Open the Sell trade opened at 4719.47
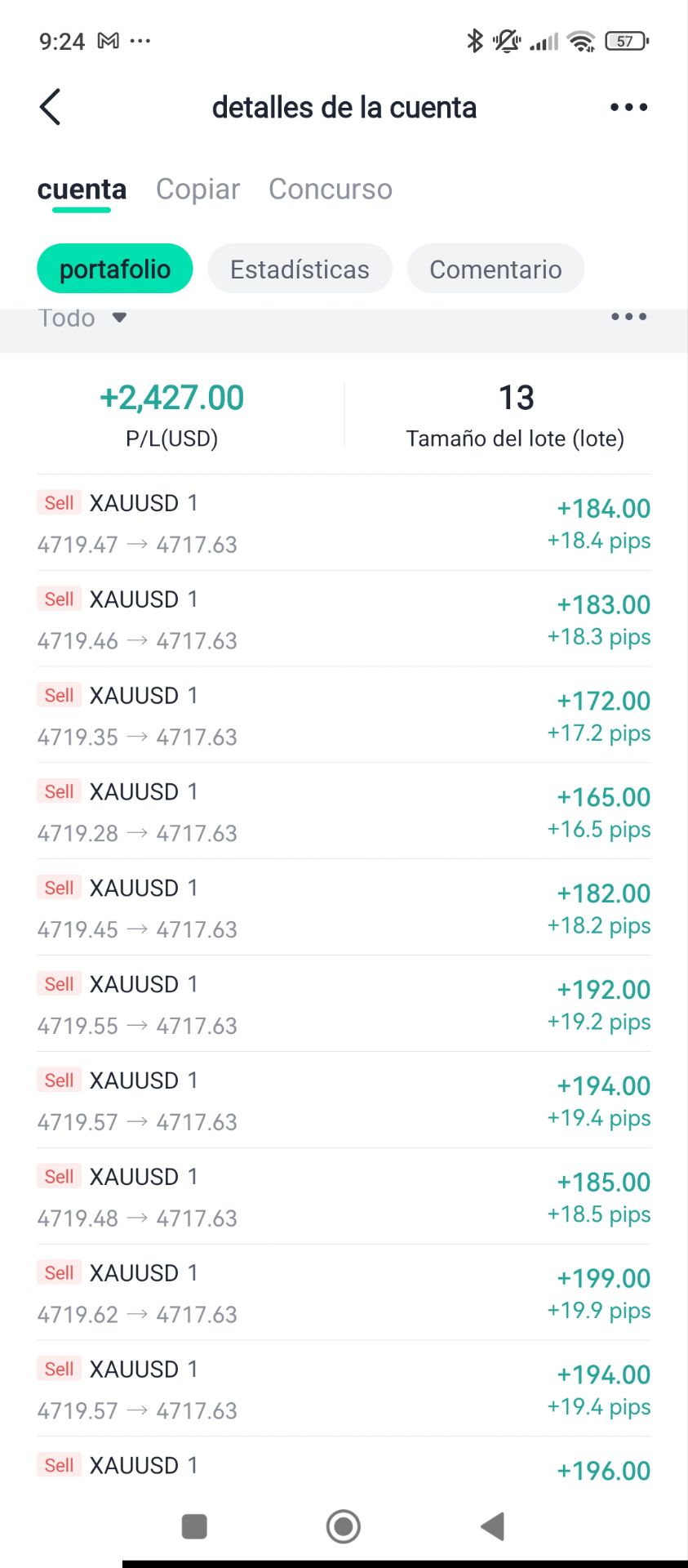This screenshot has height=1568, width=688. click(344, 523)
